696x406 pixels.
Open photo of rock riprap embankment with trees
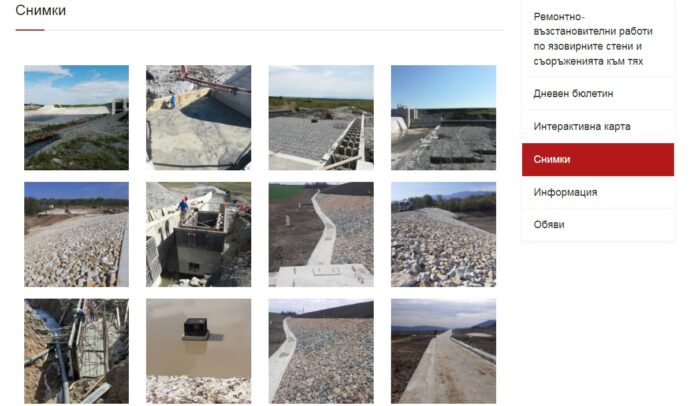pos(76,234)
